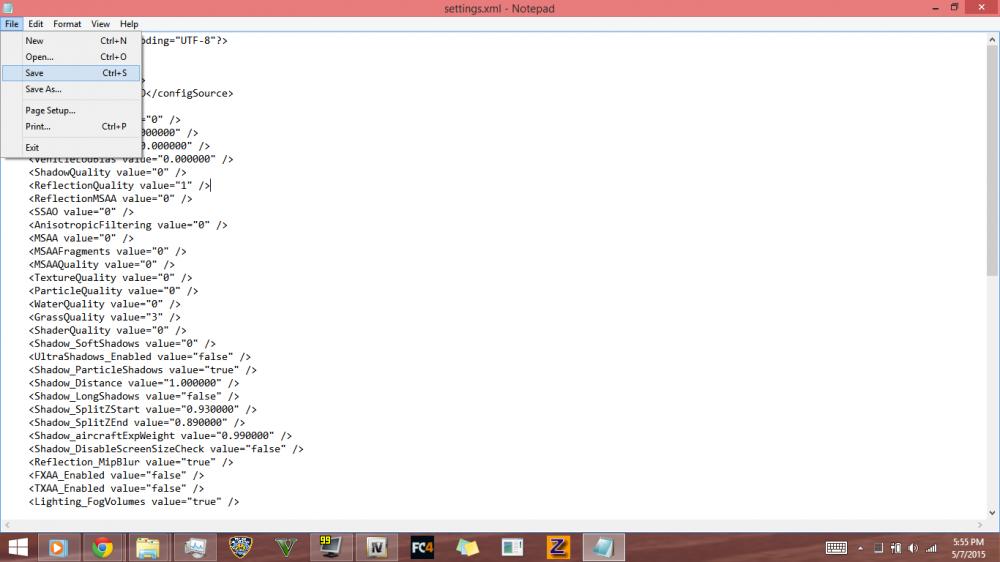Open the File menu

[x=11, y=24]
